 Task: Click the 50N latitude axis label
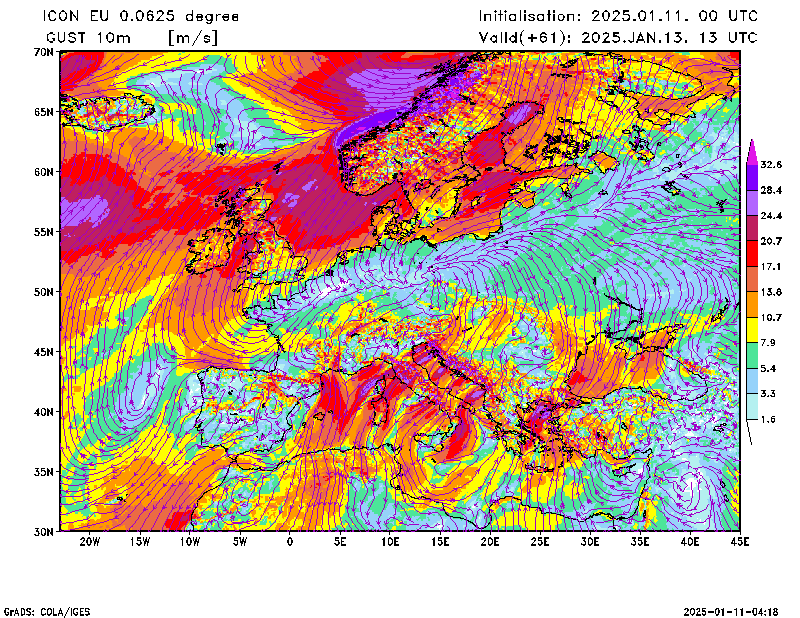(44, 292)
